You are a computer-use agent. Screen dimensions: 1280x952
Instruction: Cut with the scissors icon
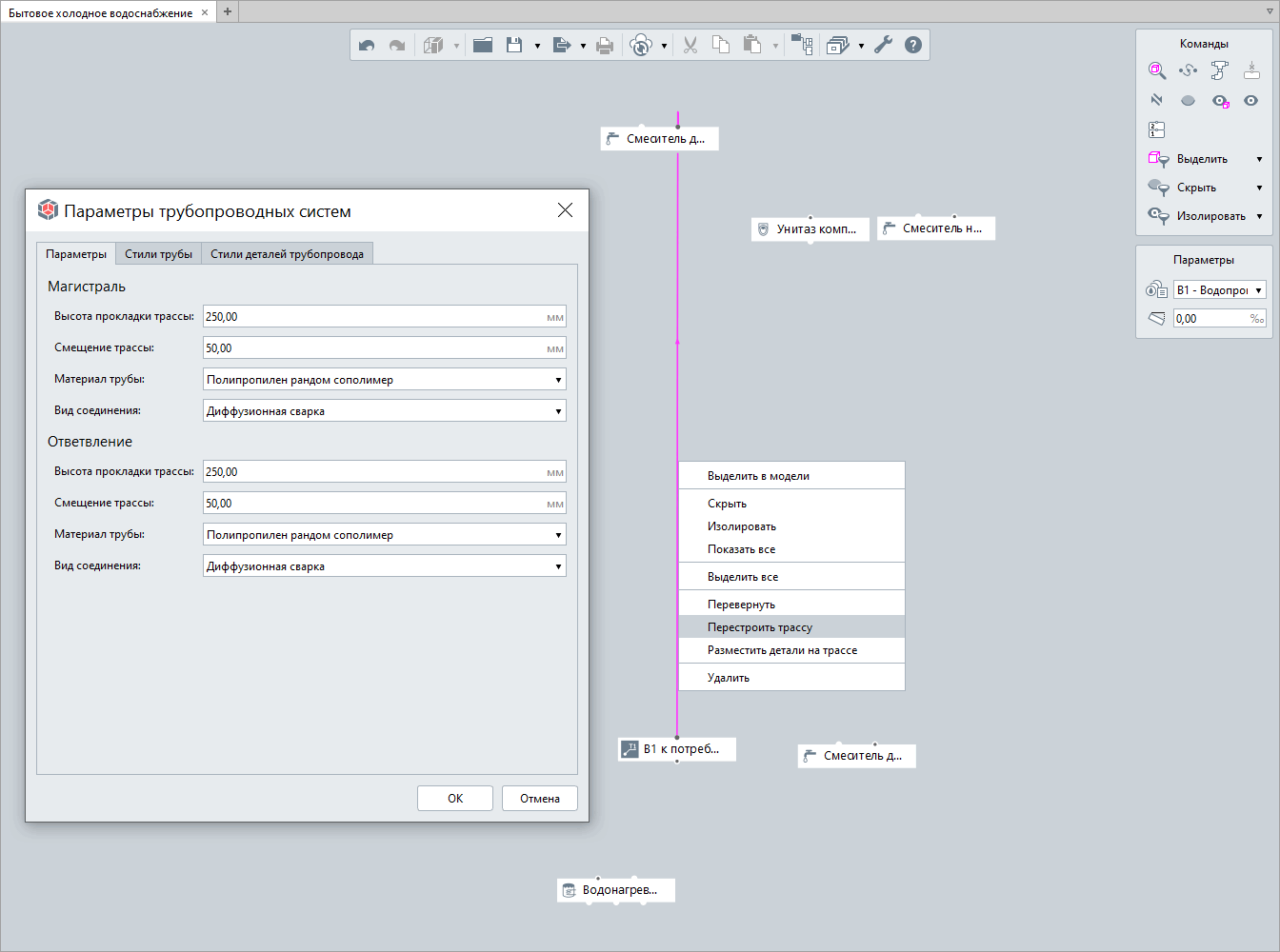(690, 45)
